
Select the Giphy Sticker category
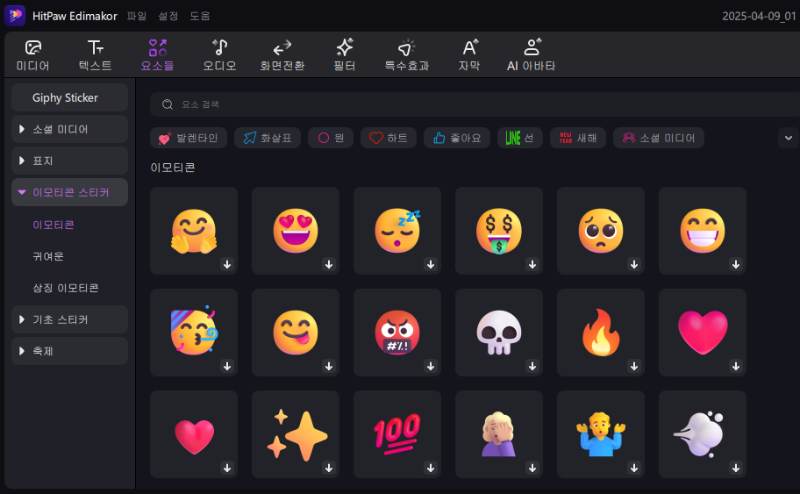69,97
